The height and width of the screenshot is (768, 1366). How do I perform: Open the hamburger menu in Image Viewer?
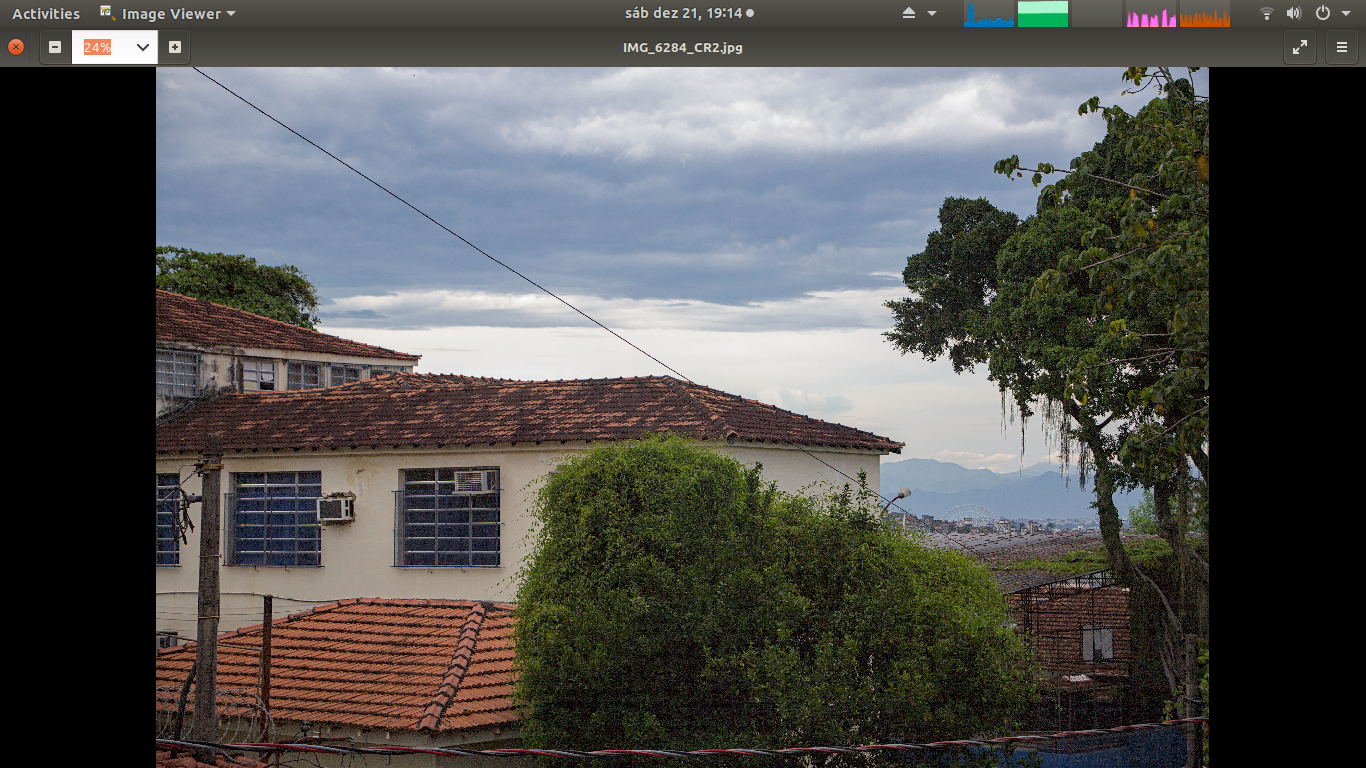(1342, 47)
